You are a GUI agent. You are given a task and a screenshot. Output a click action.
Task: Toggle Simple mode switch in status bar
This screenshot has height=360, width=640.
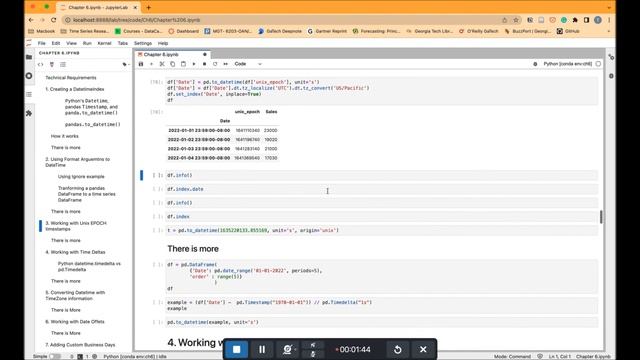tap(55, 356)
